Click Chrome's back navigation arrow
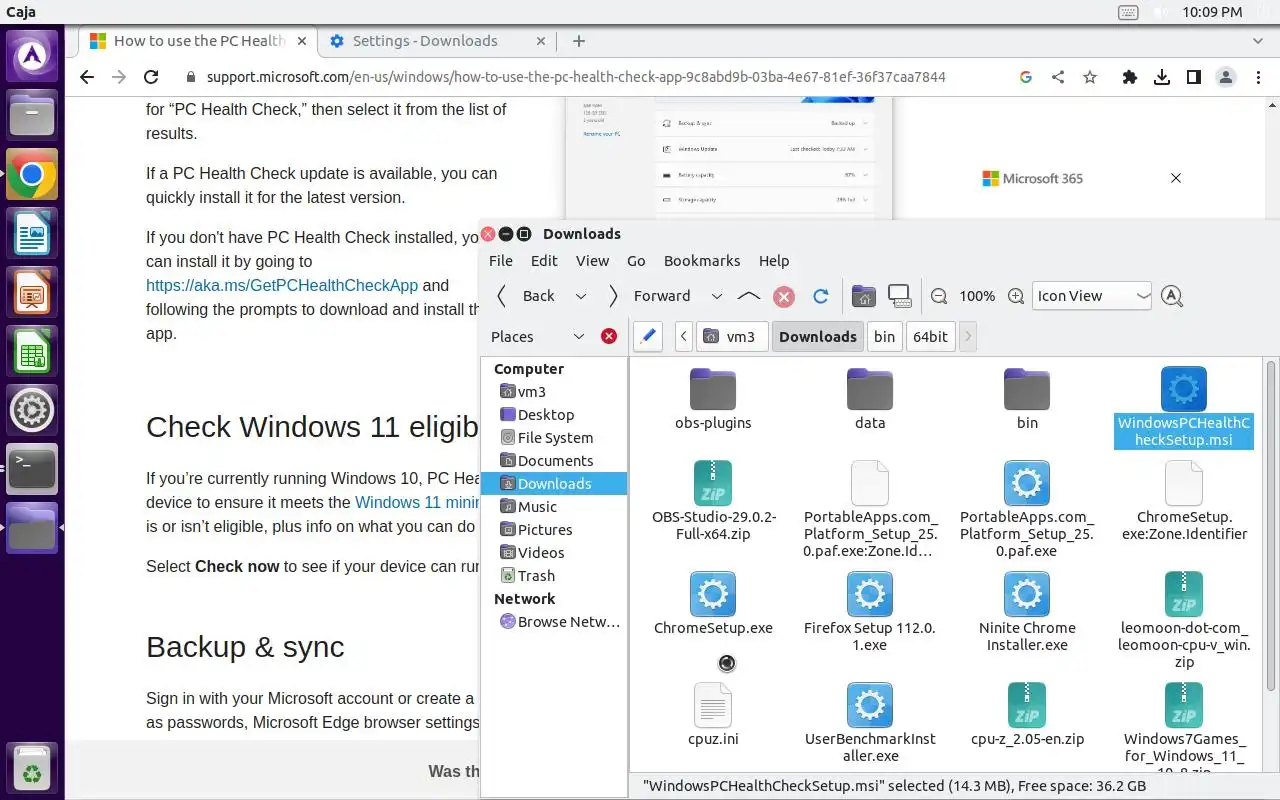Viewport: 1280px width, 800px height. pos(87,77)
